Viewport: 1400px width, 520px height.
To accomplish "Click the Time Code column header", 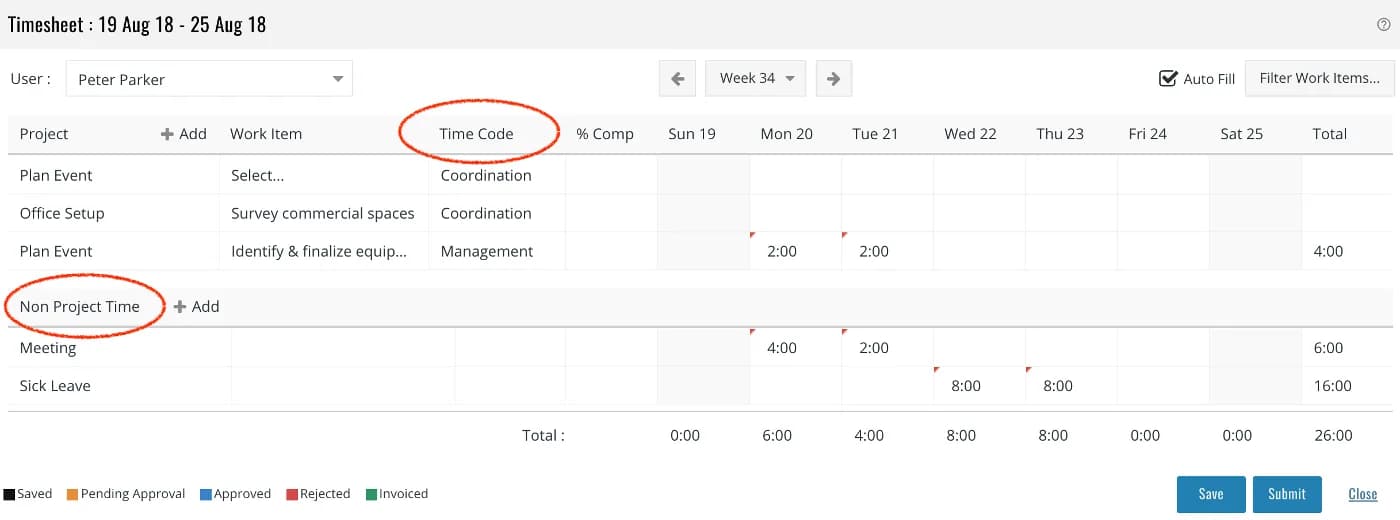I will point(476,134).
